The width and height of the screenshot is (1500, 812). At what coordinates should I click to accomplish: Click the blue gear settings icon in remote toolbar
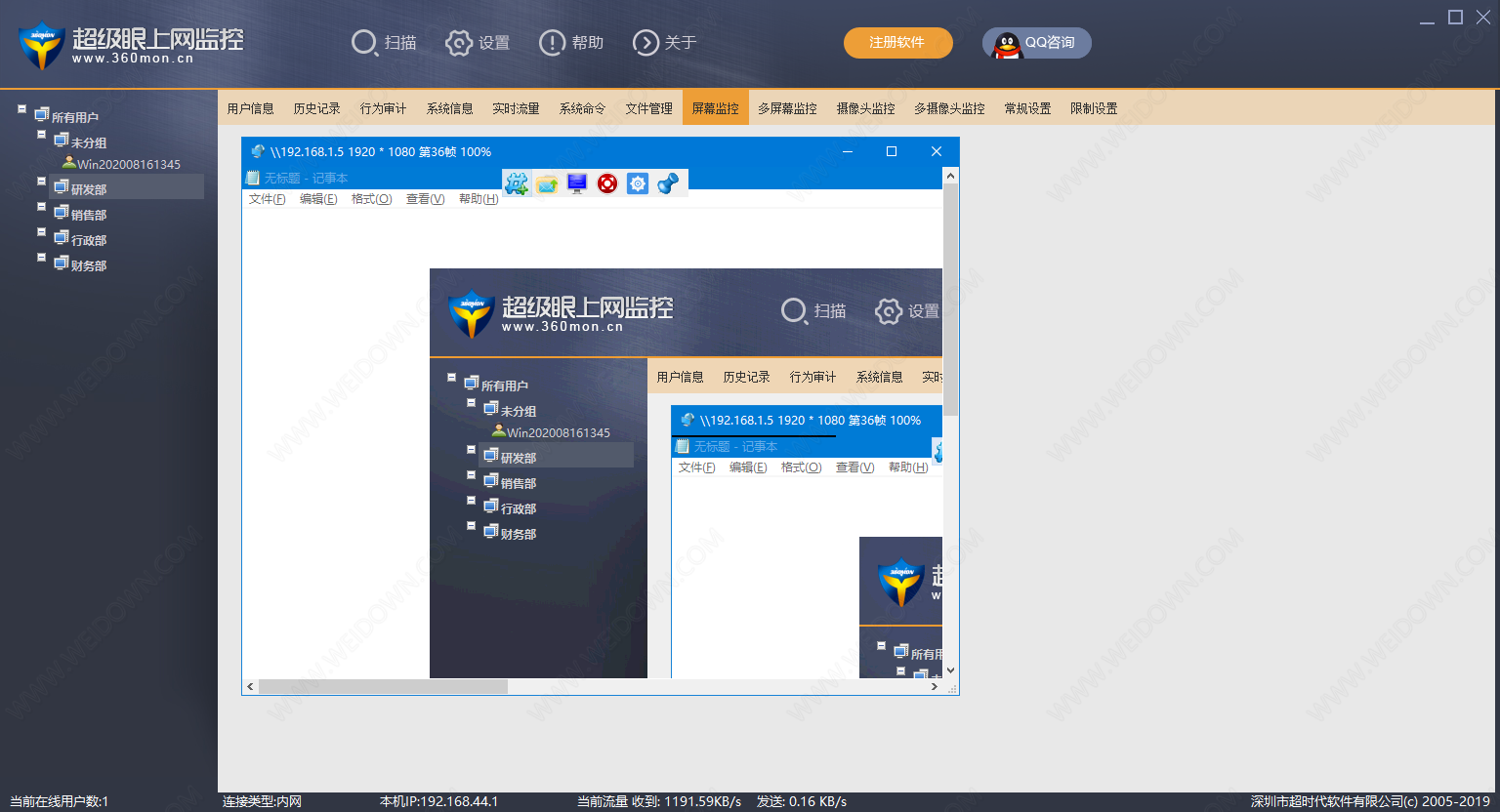[x=638, y=183]
